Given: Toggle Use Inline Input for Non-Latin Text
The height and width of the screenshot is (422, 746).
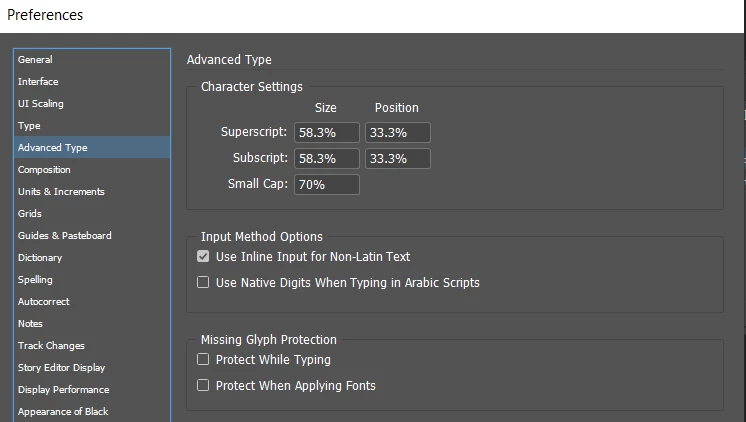Looking at the screenshot, I should point(204,257).
